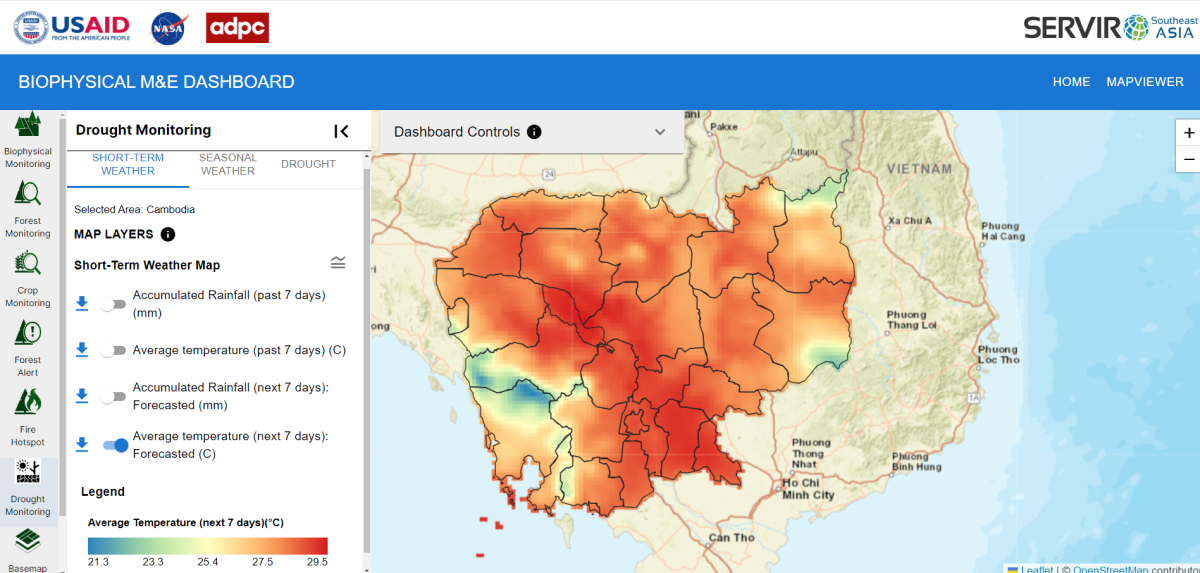
Task: Click the side panel vertical scrollbar
Action: point(366,360)
